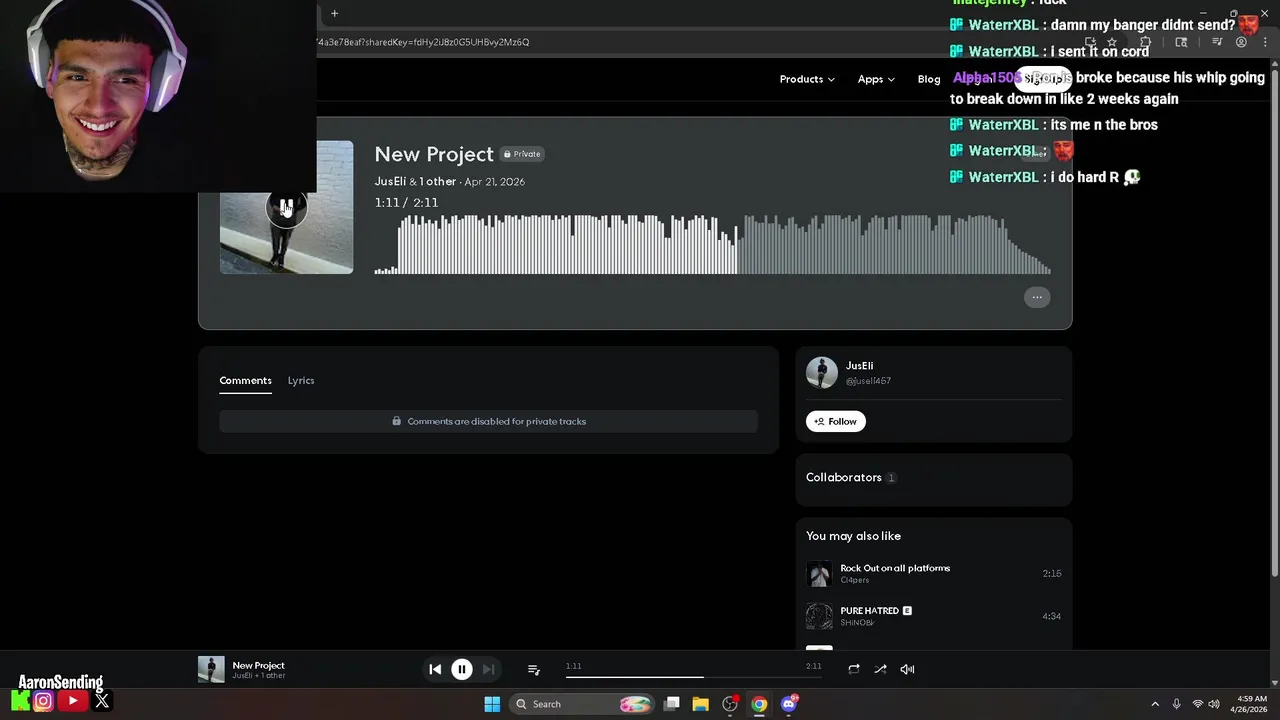Toggle shuffle in player bar
Screen dimensions: 1280x720
880,669
